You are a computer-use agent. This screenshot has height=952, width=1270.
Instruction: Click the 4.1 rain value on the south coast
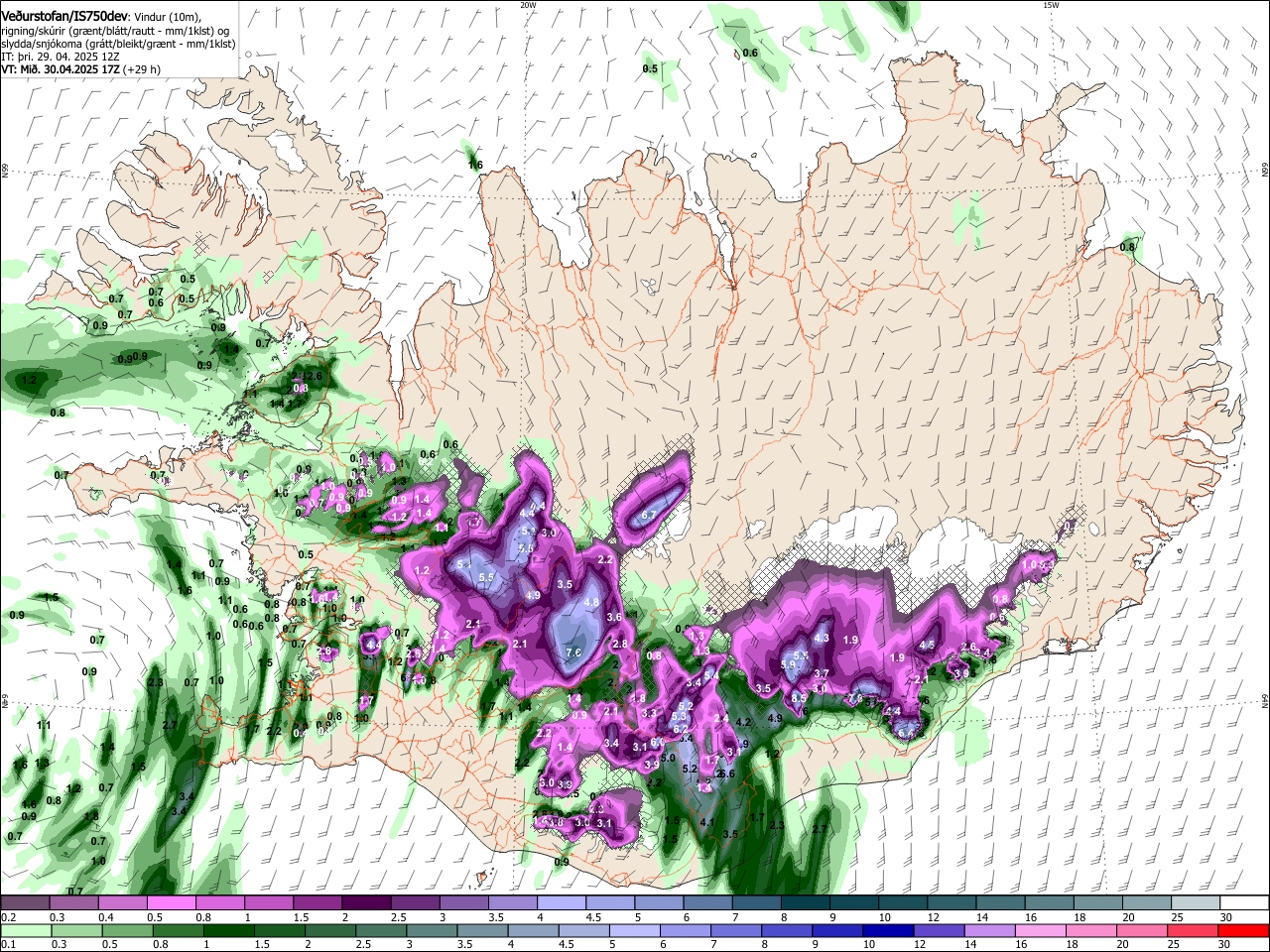click(x=707, y=822)
